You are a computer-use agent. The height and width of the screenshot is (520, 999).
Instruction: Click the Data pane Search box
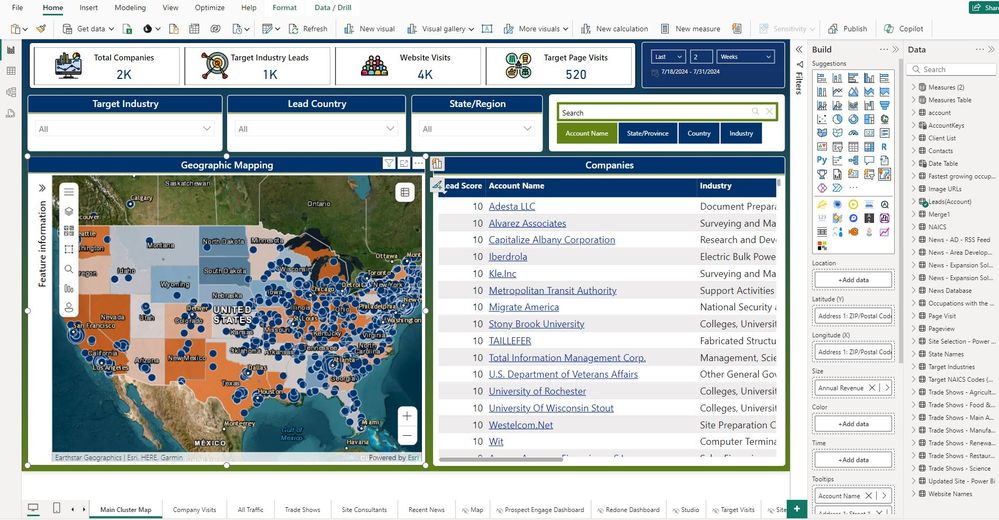952,69
